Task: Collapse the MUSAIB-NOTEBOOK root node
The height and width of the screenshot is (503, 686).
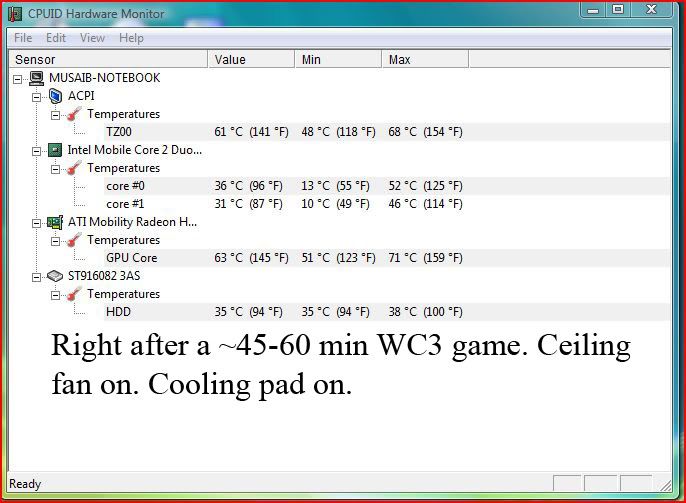Action: (x=18, y=79)
